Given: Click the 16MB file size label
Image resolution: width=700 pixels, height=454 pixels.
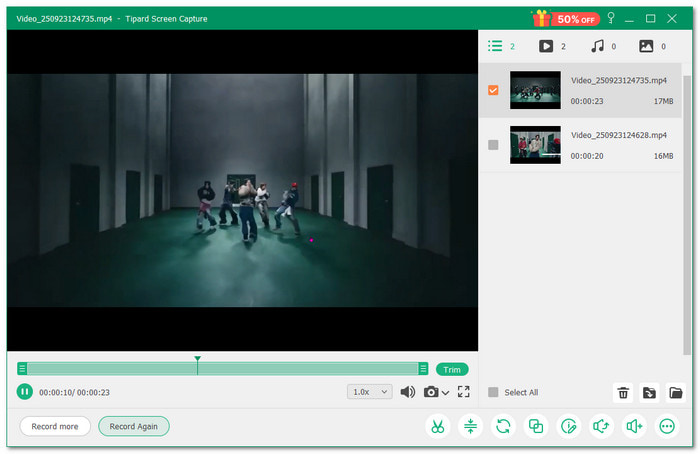Looking at the screenshot, I should pyautogui.click(x=663, y=156).
